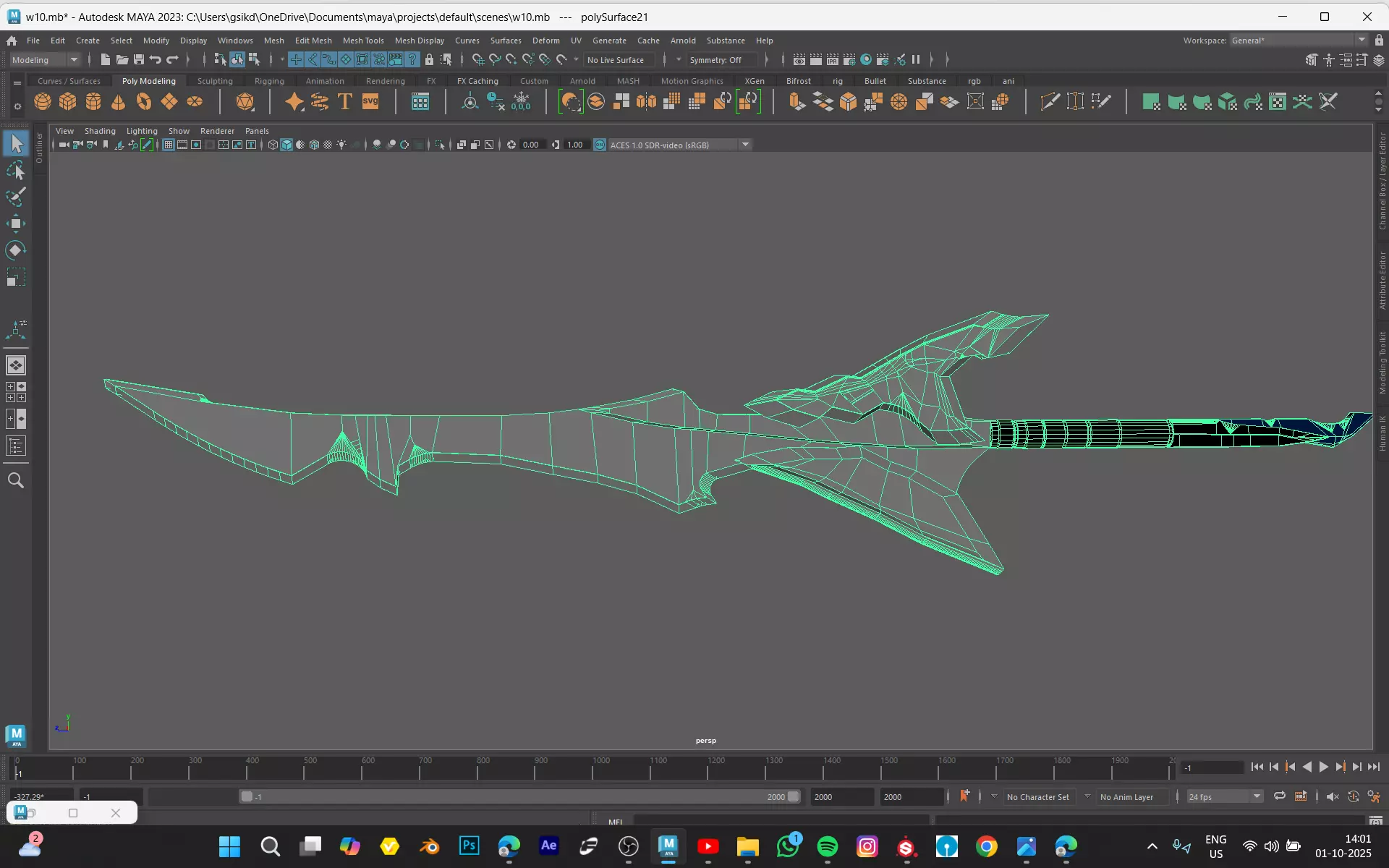Viewport: 1389px width, 868px height.
Task: Open the Mesh Tools menu
Action: pos(363,41)
